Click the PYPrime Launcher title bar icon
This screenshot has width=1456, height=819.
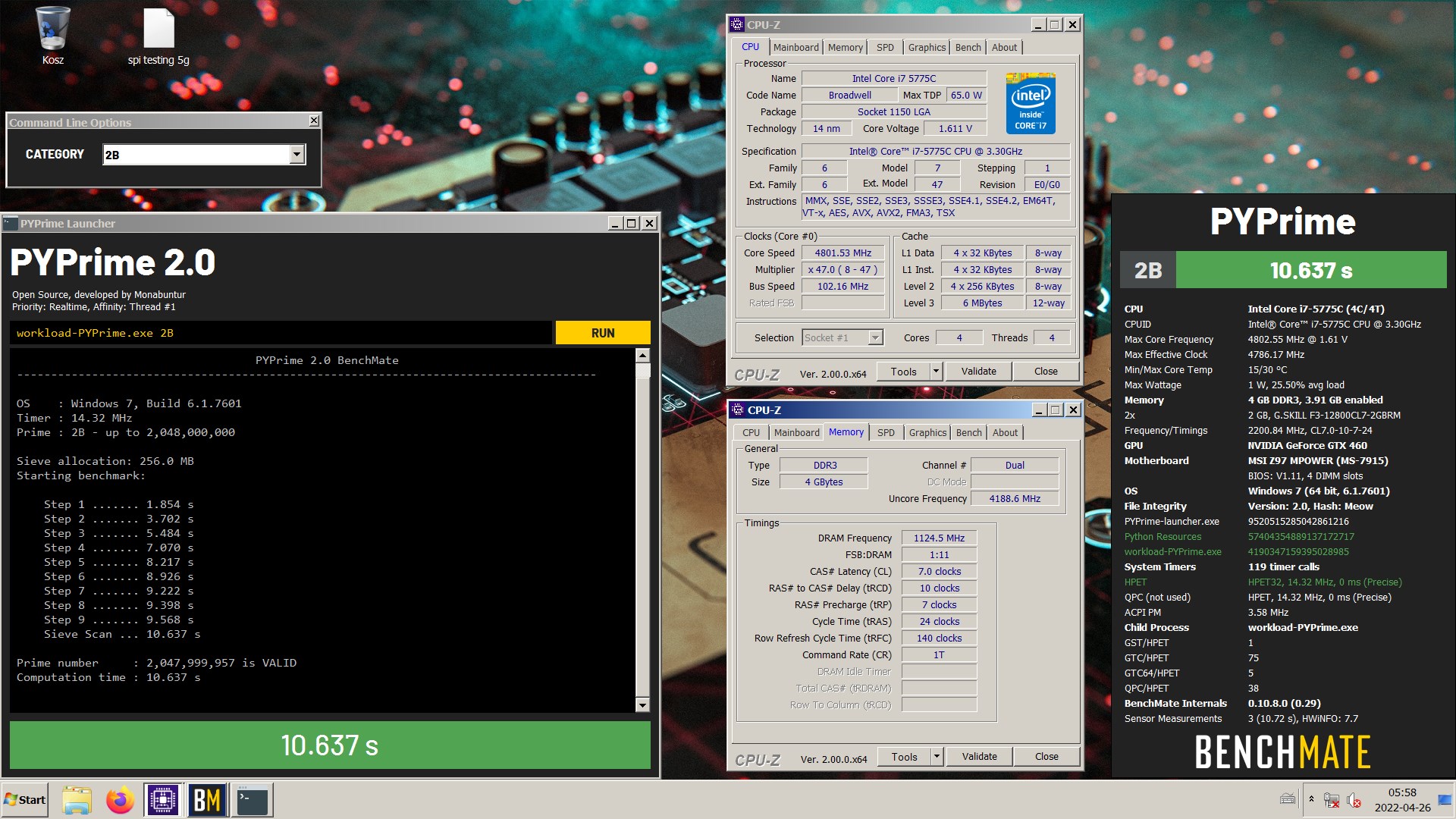[x=11, y=223]
